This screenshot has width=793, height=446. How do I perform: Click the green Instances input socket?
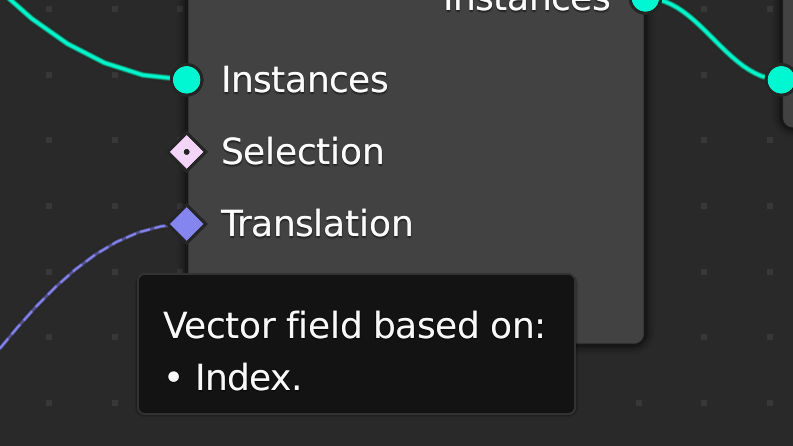[187, 79]
